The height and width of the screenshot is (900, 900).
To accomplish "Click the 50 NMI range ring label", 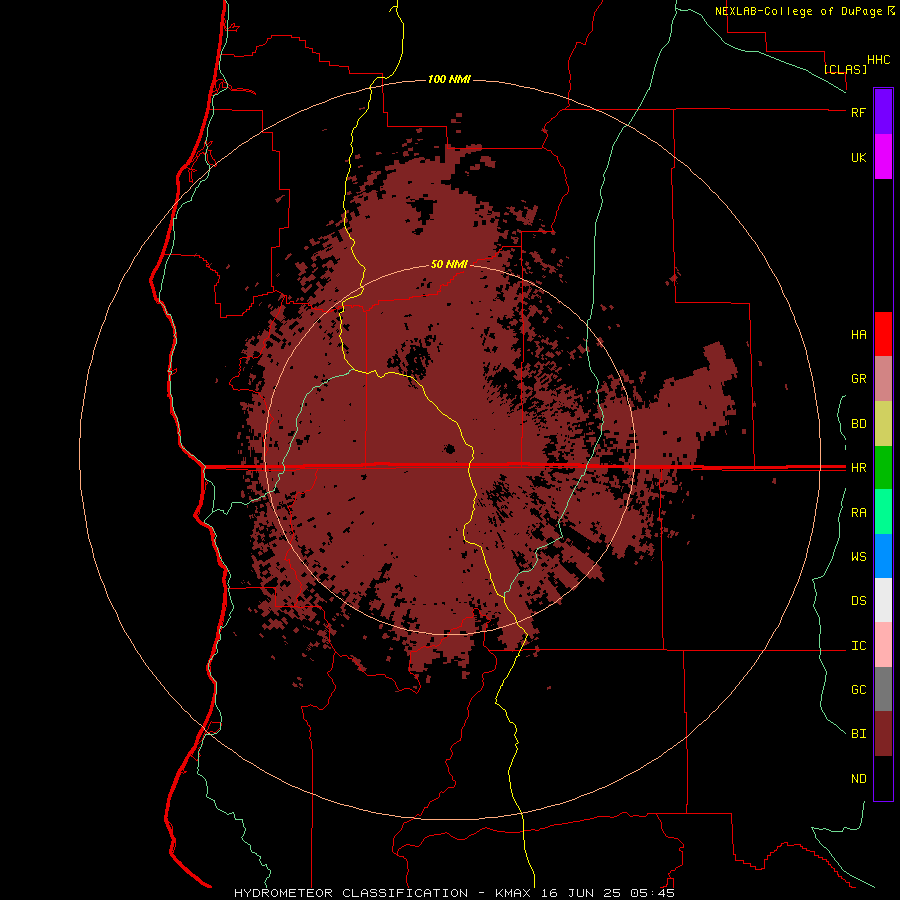I will tap(449, 264).
